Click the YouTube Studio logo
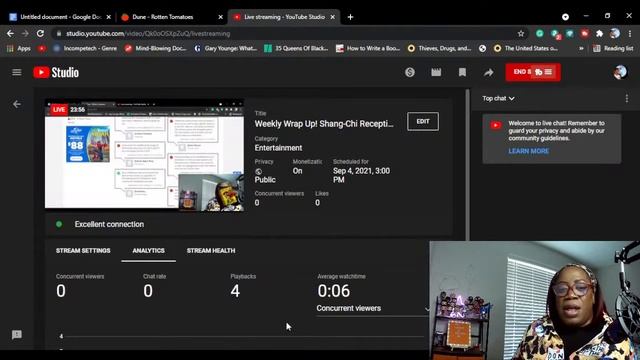This screenshot has width=640, height=360. pyautogui.click(x=56, y=72)
